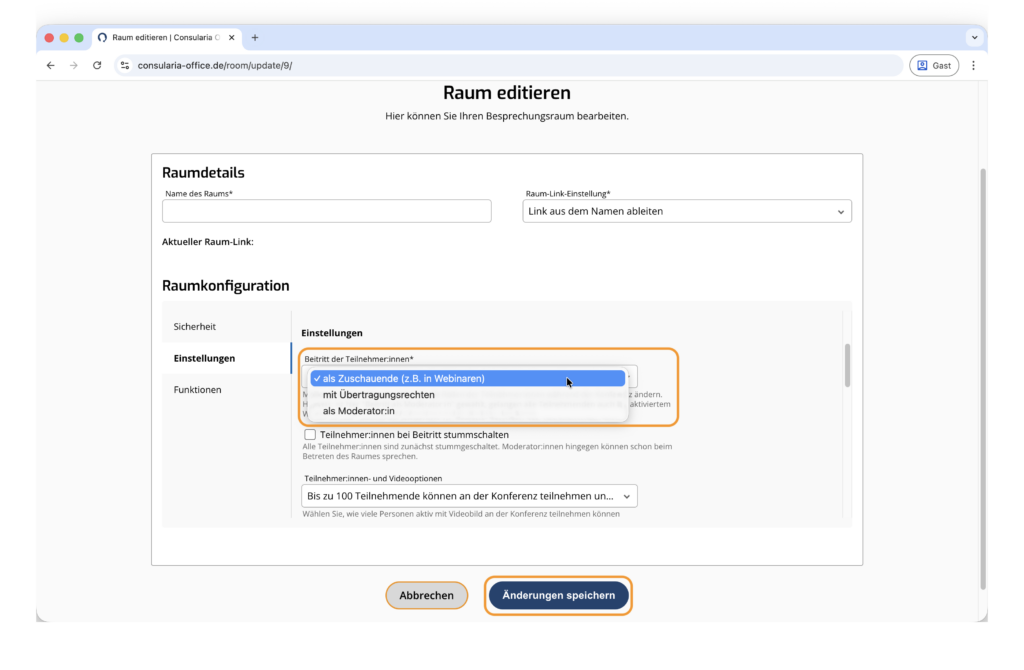This screenshot has width=1024, height=670.
Task: Click the browser back arrow
Action: pyautogui.click(x=51, y=65)
